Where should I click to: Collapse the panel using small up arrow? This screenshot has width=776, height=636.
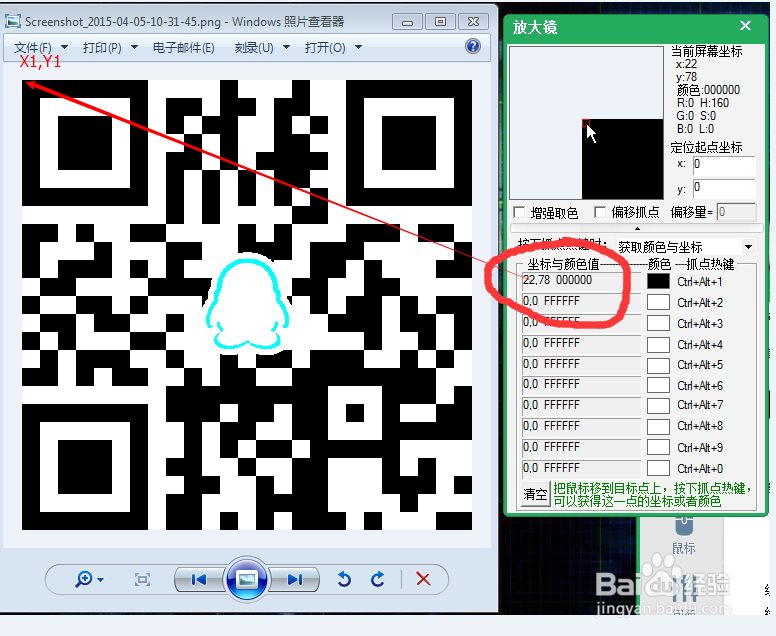(x=637, y=229)
